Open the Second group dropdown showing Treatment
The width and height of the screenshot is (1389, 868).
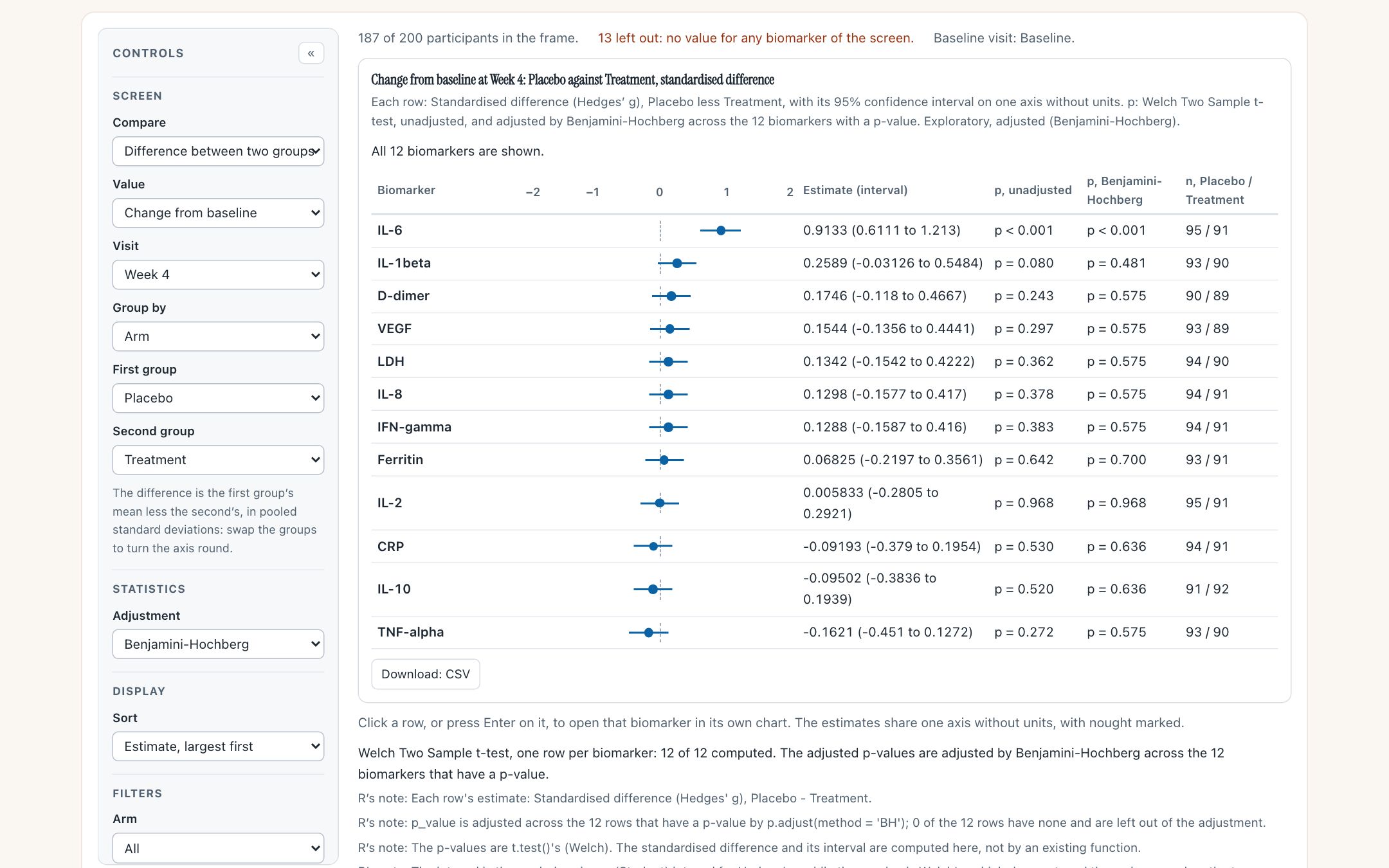[x=218, y=460]
